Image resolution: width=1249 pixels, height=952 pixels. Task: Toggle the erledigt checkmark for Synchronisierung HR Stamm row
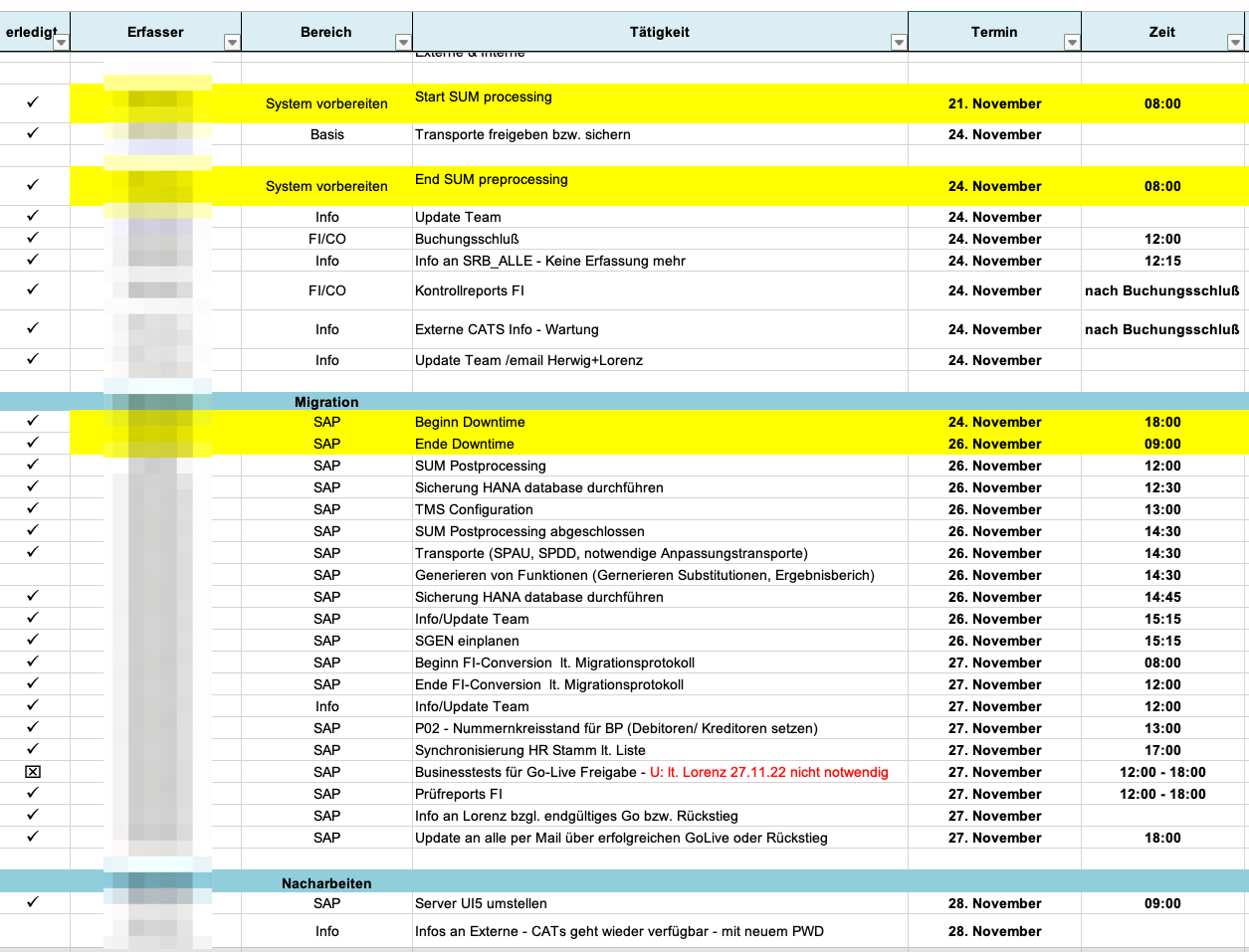point(33,749)
